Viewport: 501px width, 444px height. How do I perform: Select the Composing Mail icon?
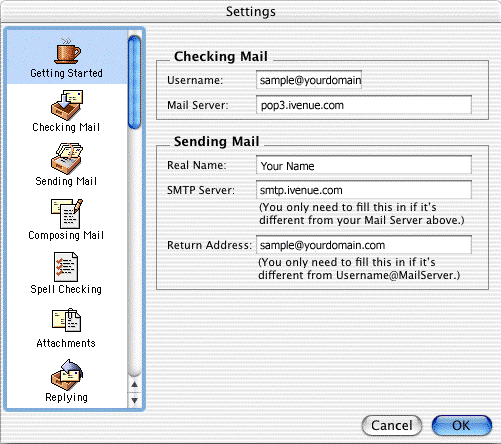click(x=67, y=213)
